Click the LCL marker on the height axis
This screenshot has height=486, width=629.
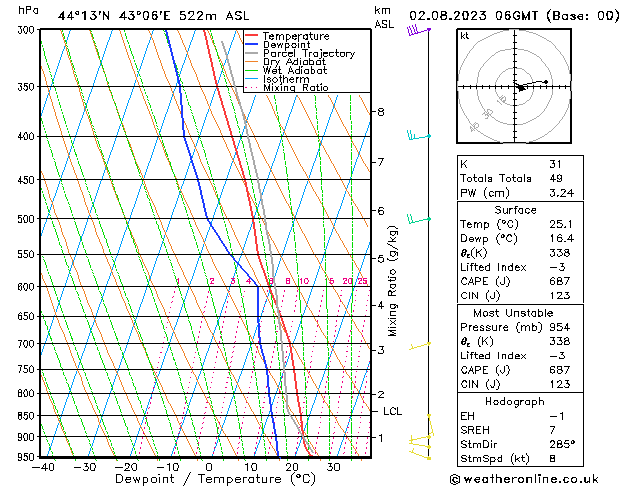pyautogui.click(x=392, y=411)
